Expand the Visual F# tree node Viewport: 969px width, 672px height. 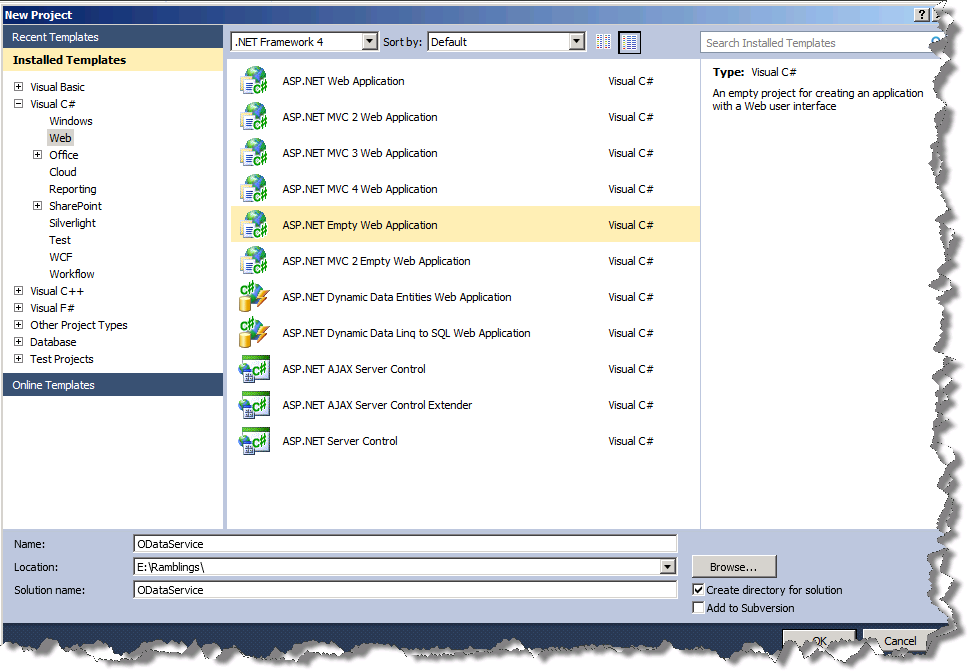pos(19,308)
